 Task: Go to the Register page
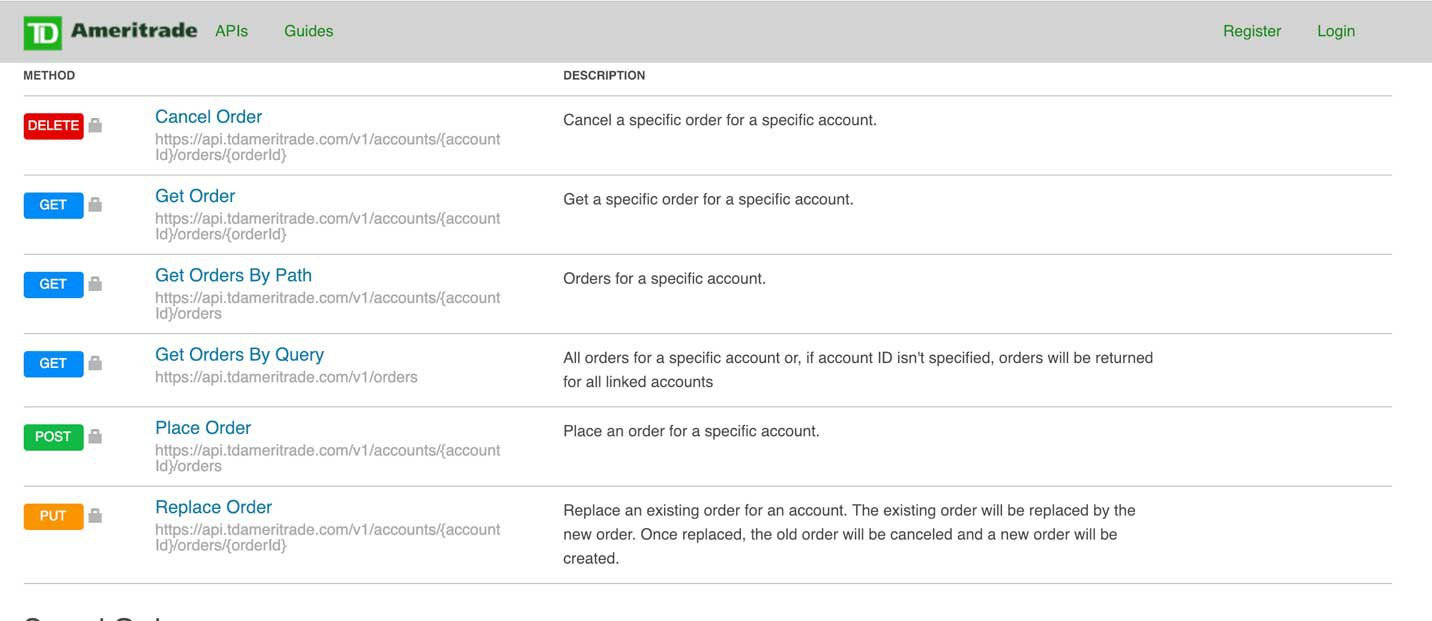1252,31
